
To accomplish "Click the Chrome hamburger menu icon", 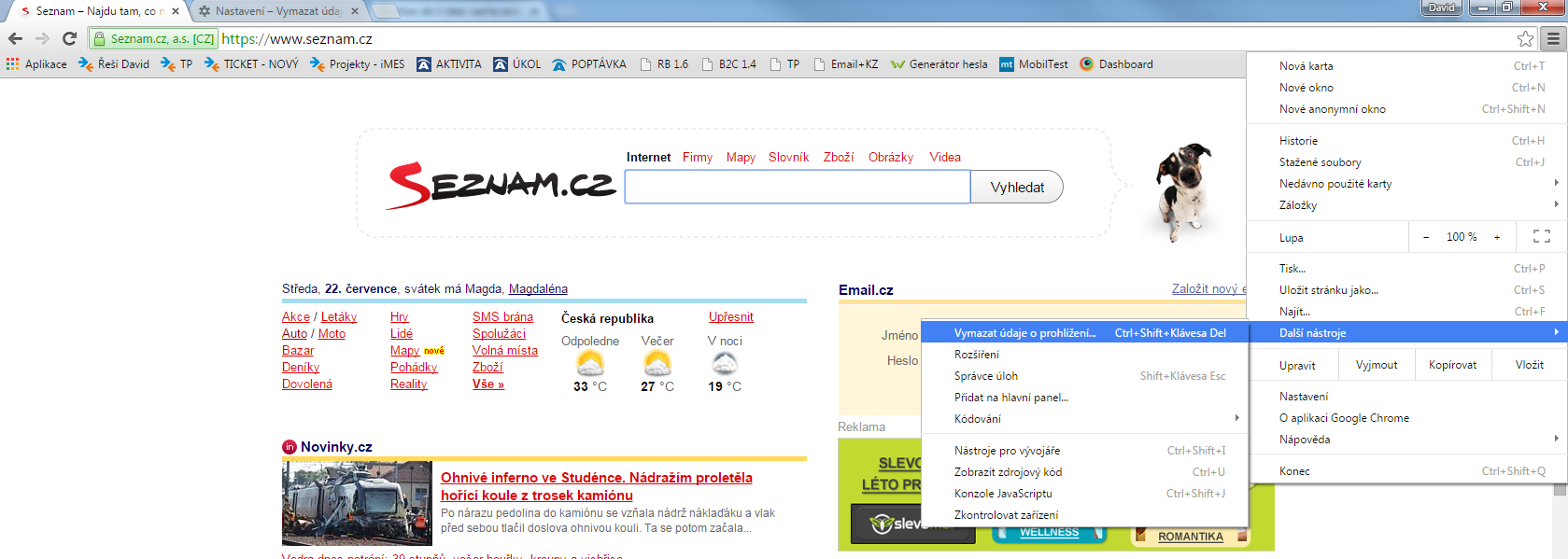I will (1552, 38).
